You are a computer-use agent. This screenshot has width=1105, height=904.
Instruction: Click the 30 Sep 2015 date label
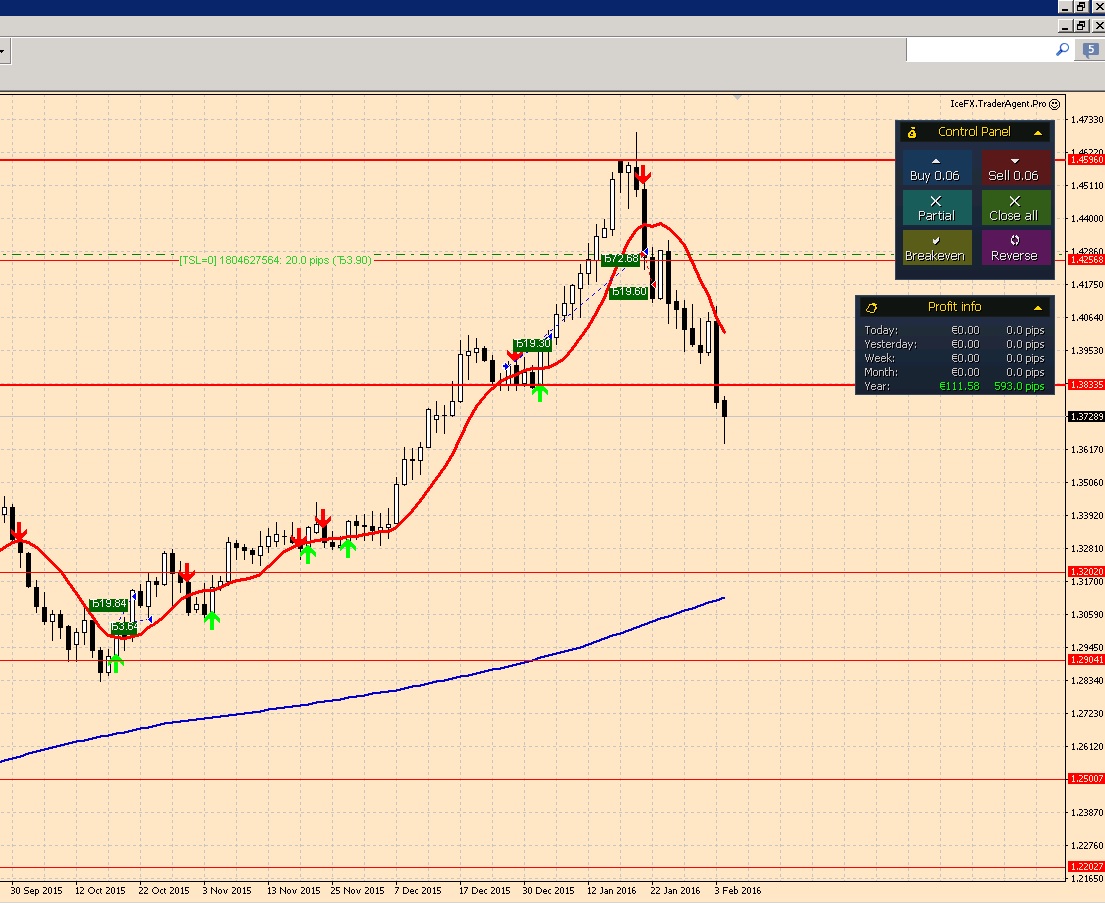[37, 891]
